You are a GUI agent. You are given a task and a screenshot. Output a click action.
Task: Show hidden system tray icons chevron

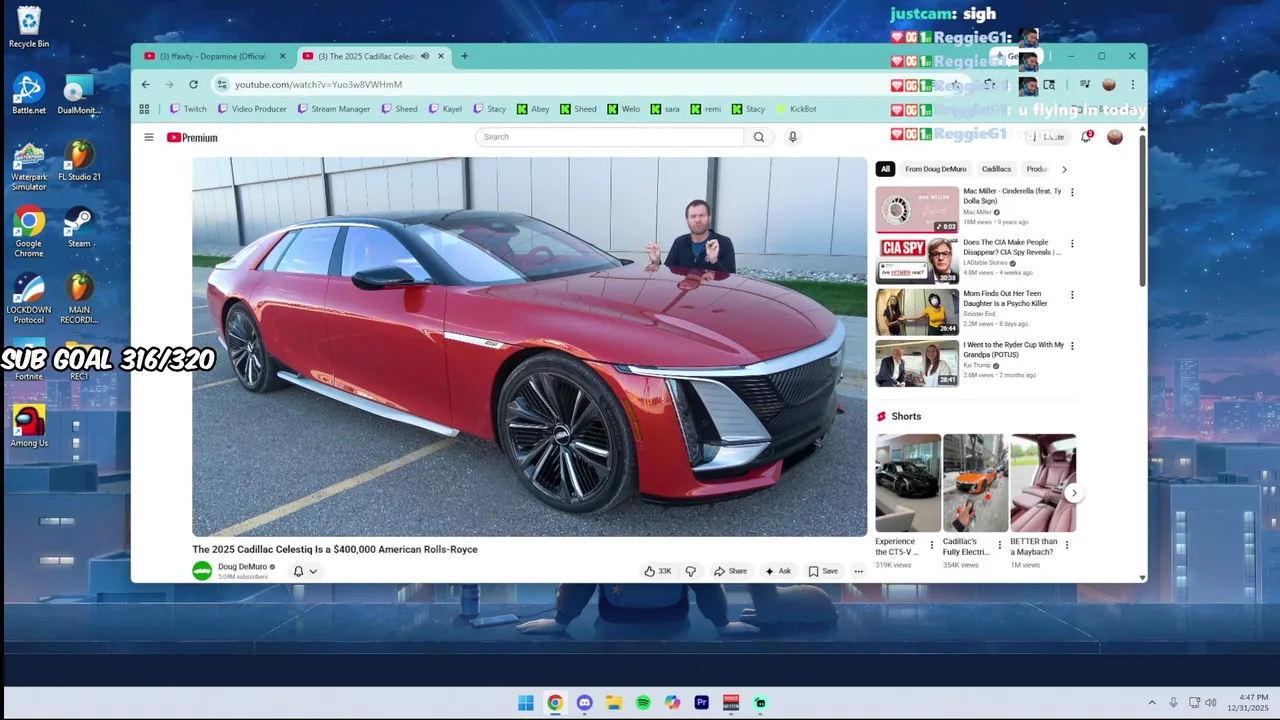pyautogui.click(x=1152, y=703)
